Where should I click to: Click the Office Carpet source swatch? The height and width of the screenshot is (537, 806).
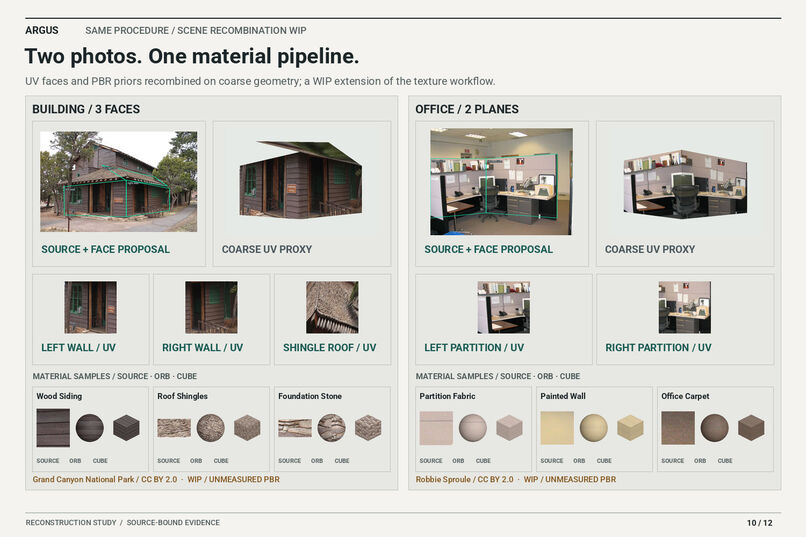[678, 428]
